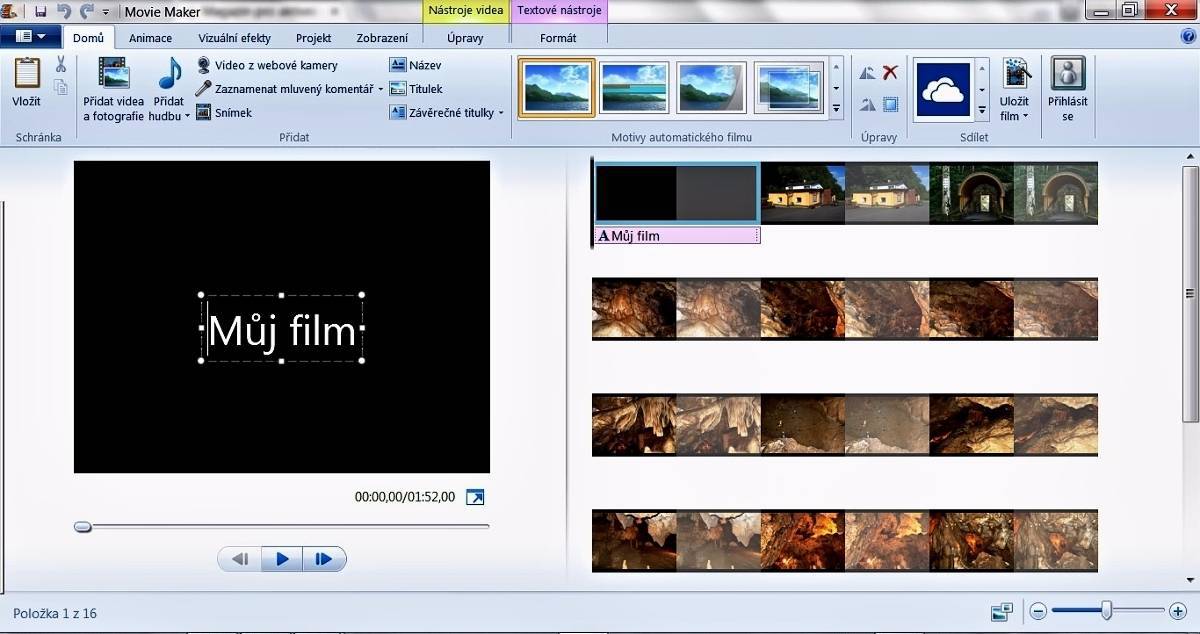Click the red Remove X icon

click(x=890, y=73)
